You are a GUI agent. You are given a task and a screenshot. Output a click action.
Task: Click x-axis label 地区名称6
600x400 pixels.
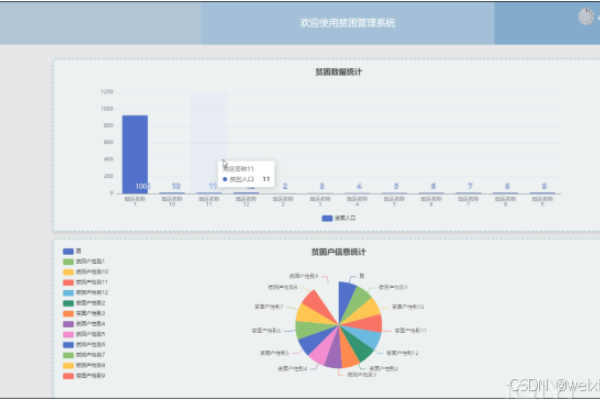tap(431, 201)
